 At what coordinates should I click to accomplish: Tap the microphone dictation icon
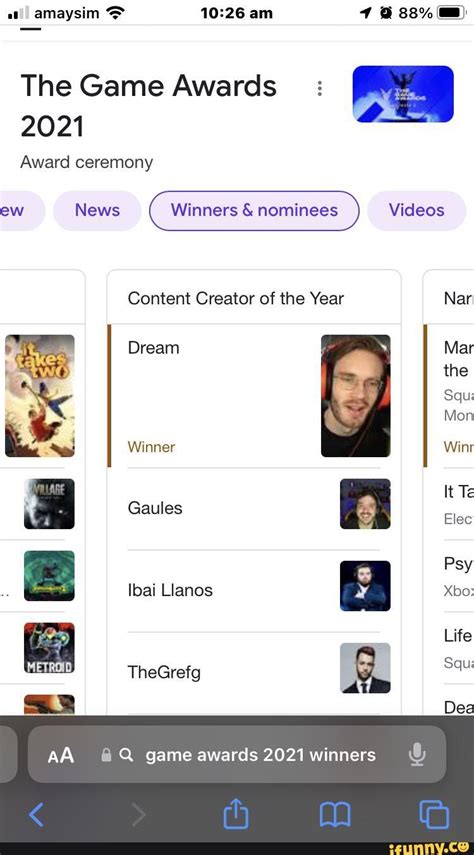pyautogui.click(x=417, y=755)
